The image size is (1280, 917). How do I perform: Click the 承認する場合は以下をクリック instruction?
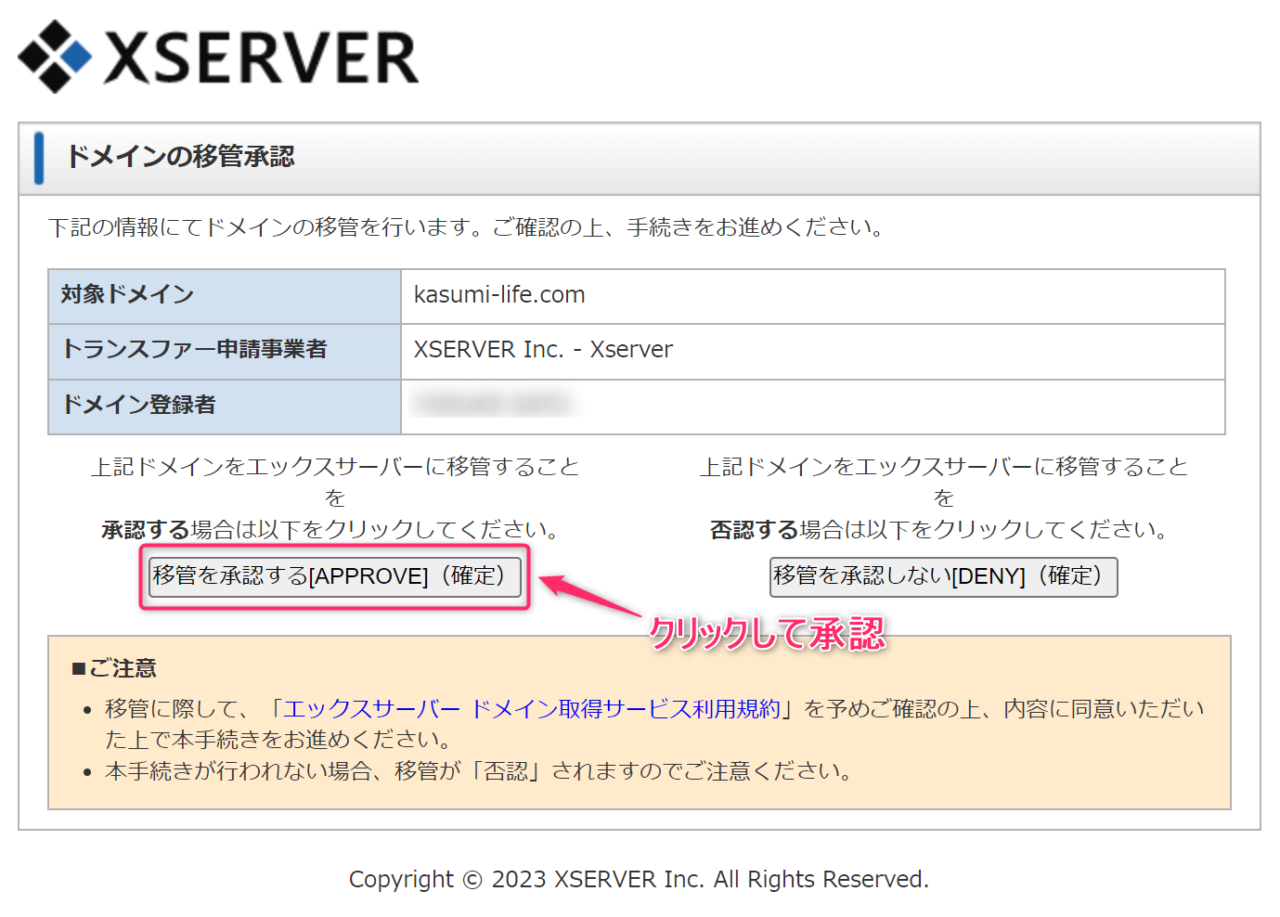(330, 530)
